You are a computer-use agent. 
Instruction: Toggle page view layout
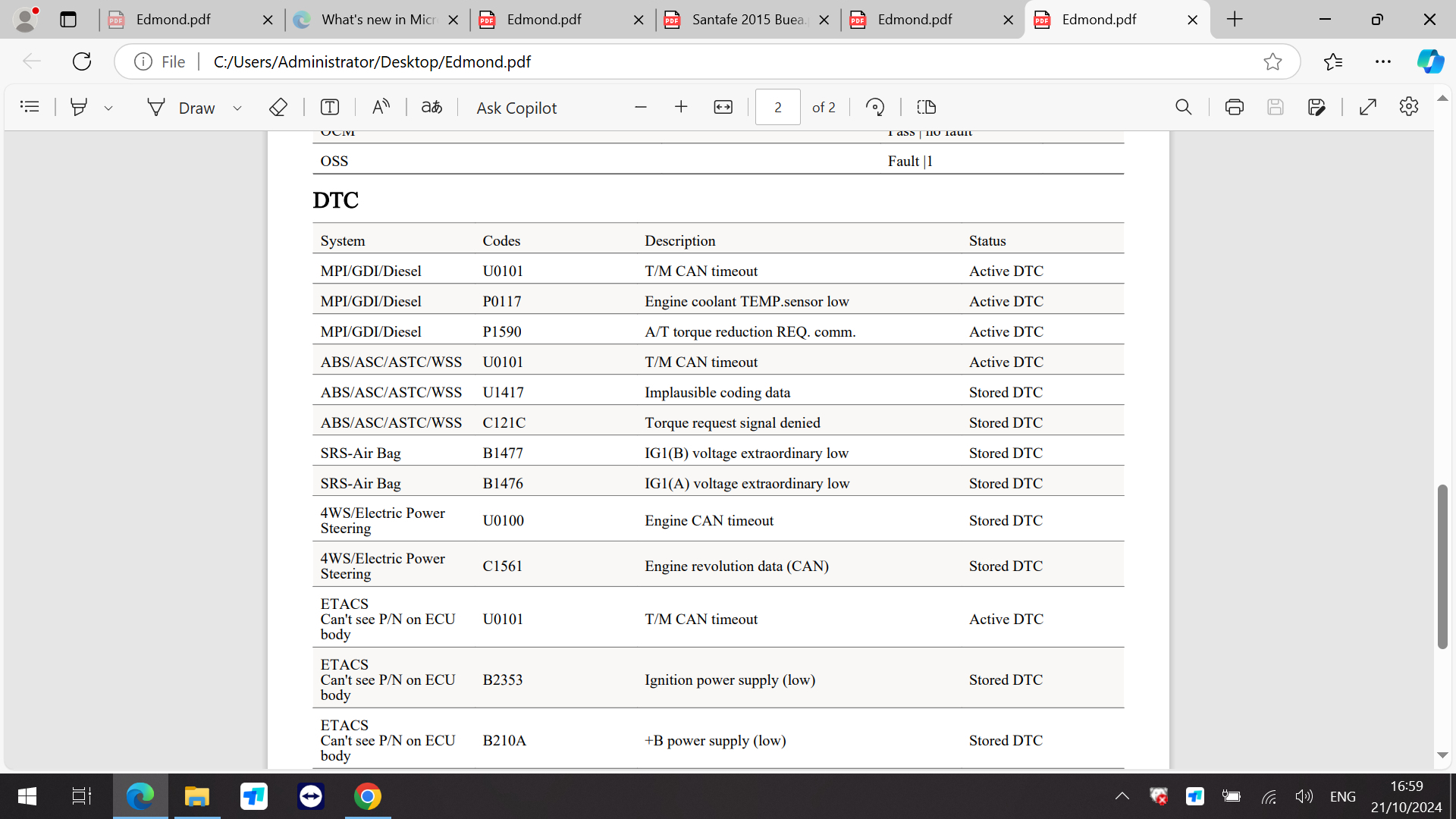pos(926,107)
